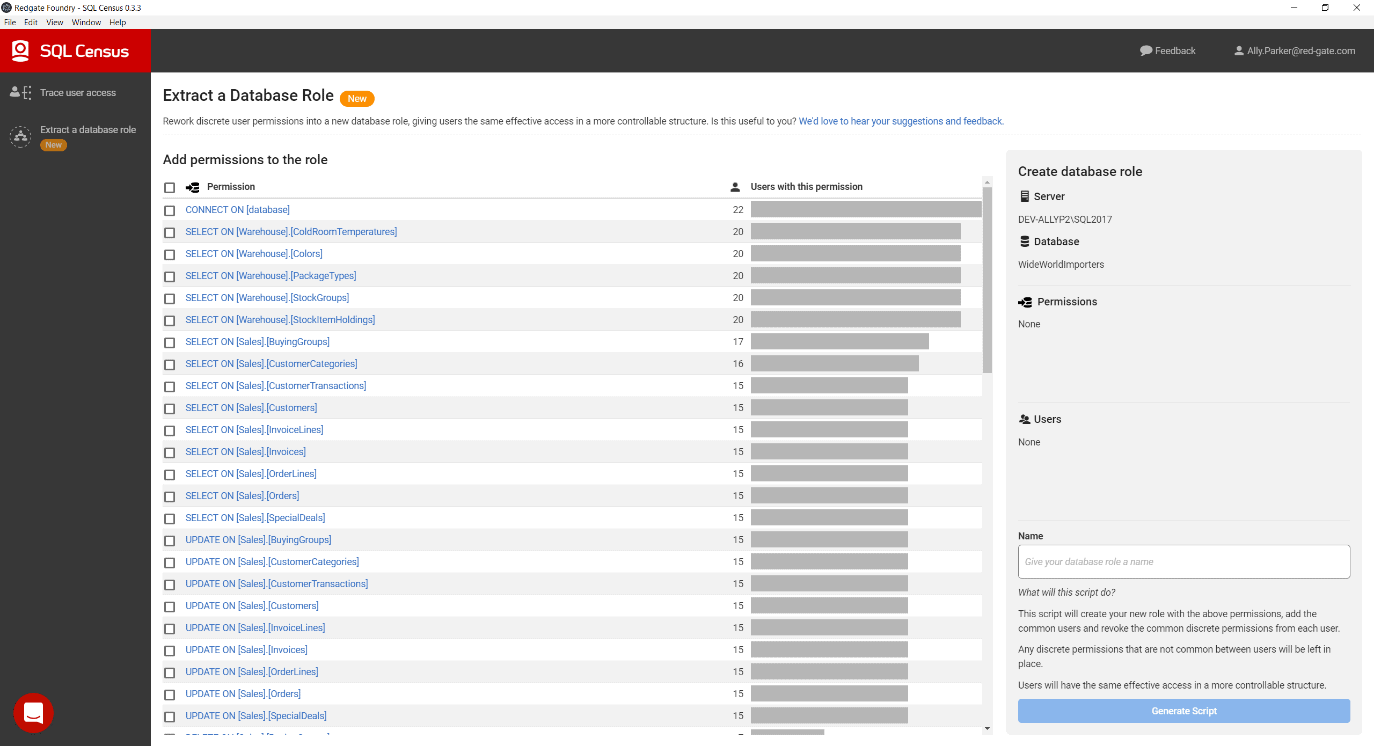Click the Users with this permission icon
Image resolution: width=1374 pixels, height=746 pixels.
tap(736, 187)
